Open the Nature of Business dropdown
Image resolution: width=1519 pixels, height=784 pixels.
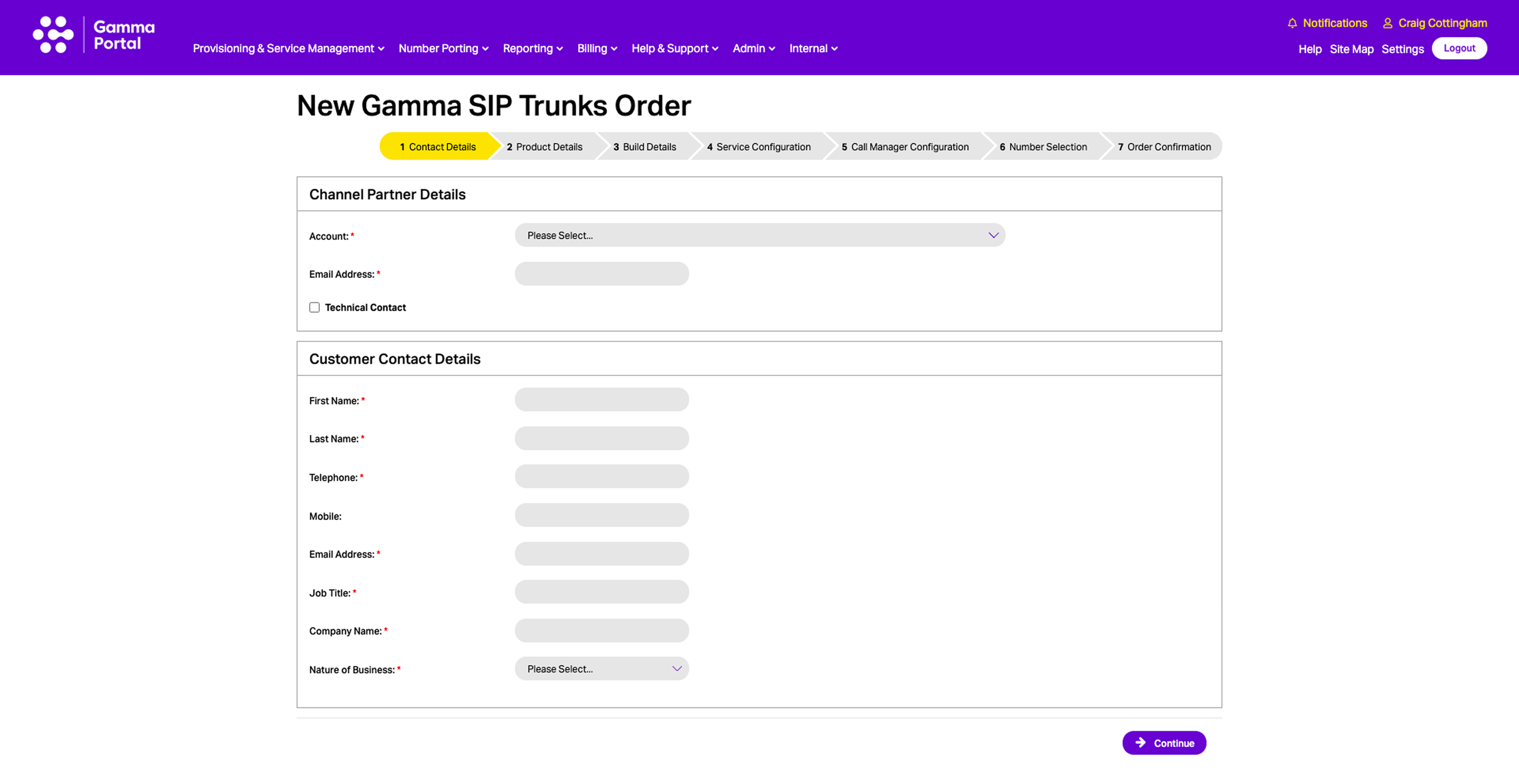[601, 668]
